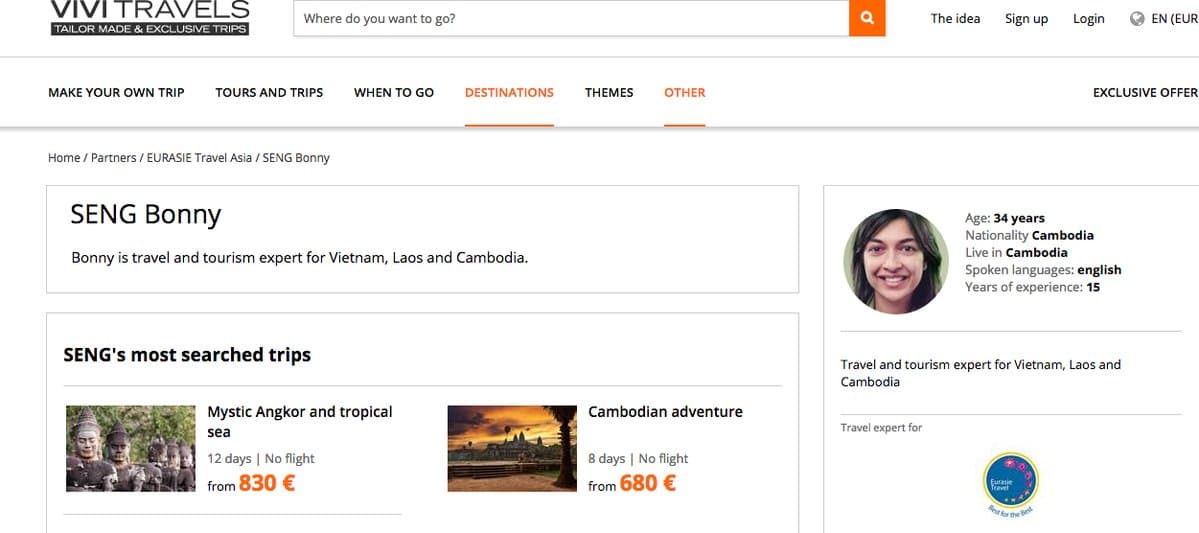Open SENG Bonny's profile photo
Viewport: 1199px width, 533px height.
896,261
